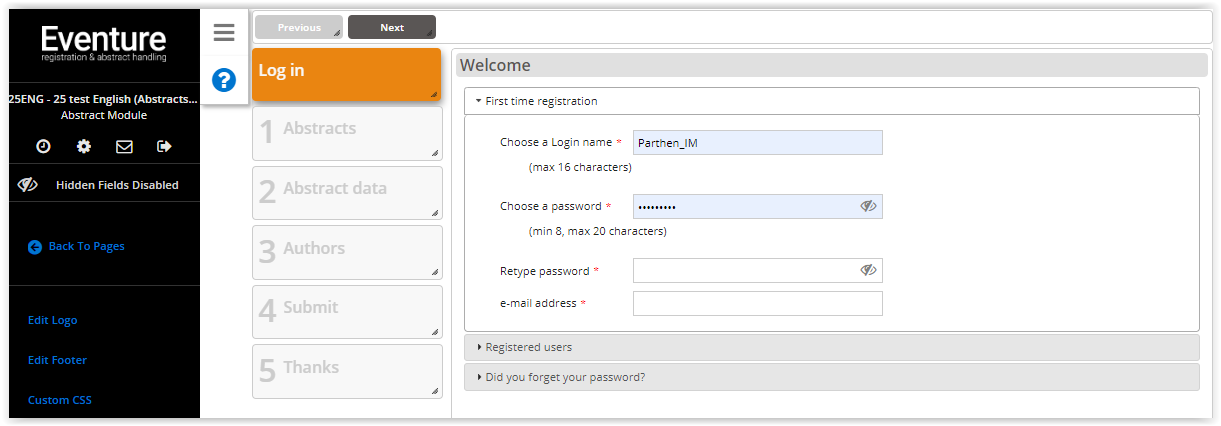This screenshot has height=426, width=1221.
Task: Click the logout exit icon
Action: pos(165,146)
